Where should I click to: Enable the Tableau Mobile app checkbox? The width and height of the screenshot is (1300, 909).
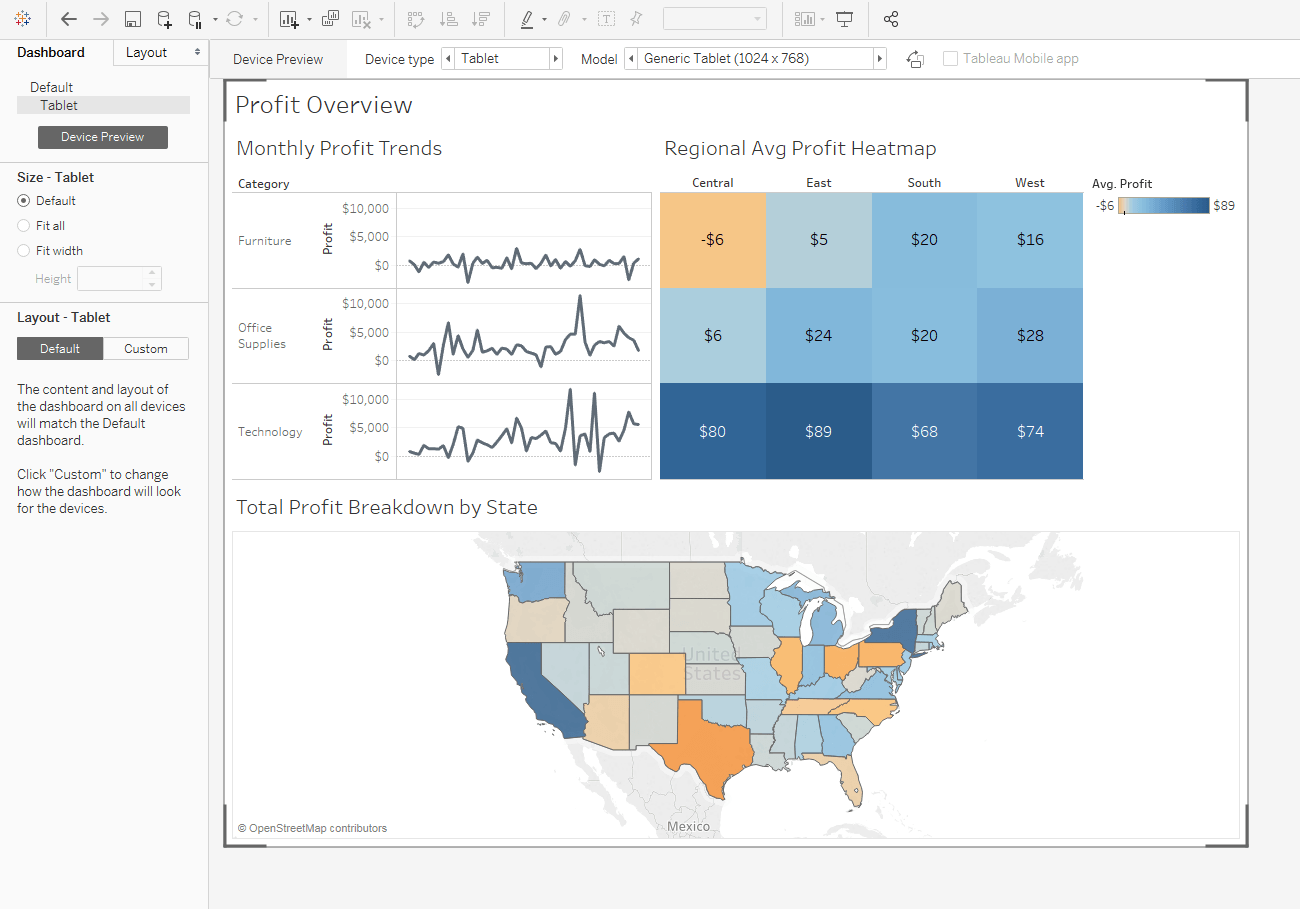[950, 59]
